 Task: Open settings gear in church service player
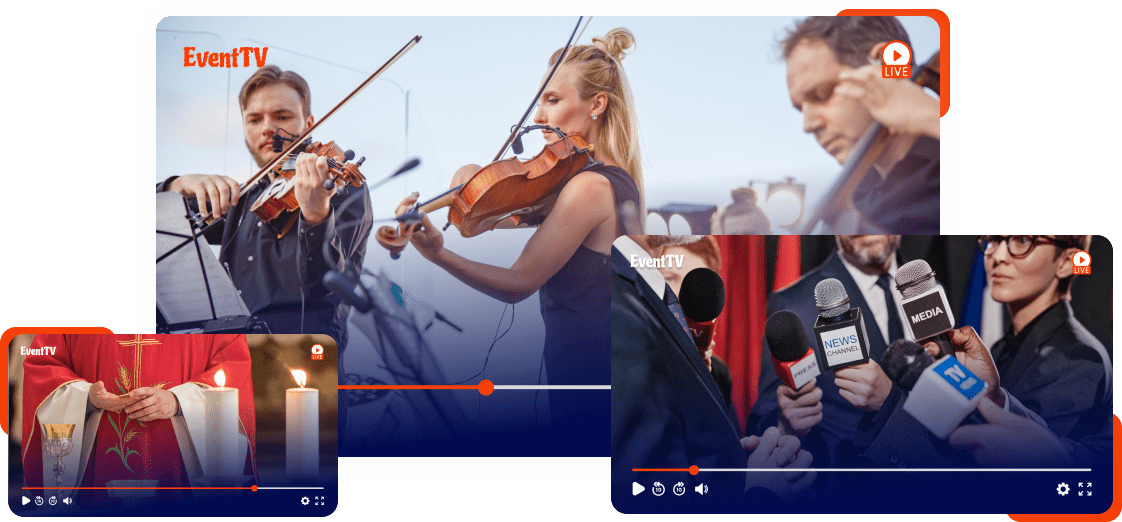pos(305,500)
